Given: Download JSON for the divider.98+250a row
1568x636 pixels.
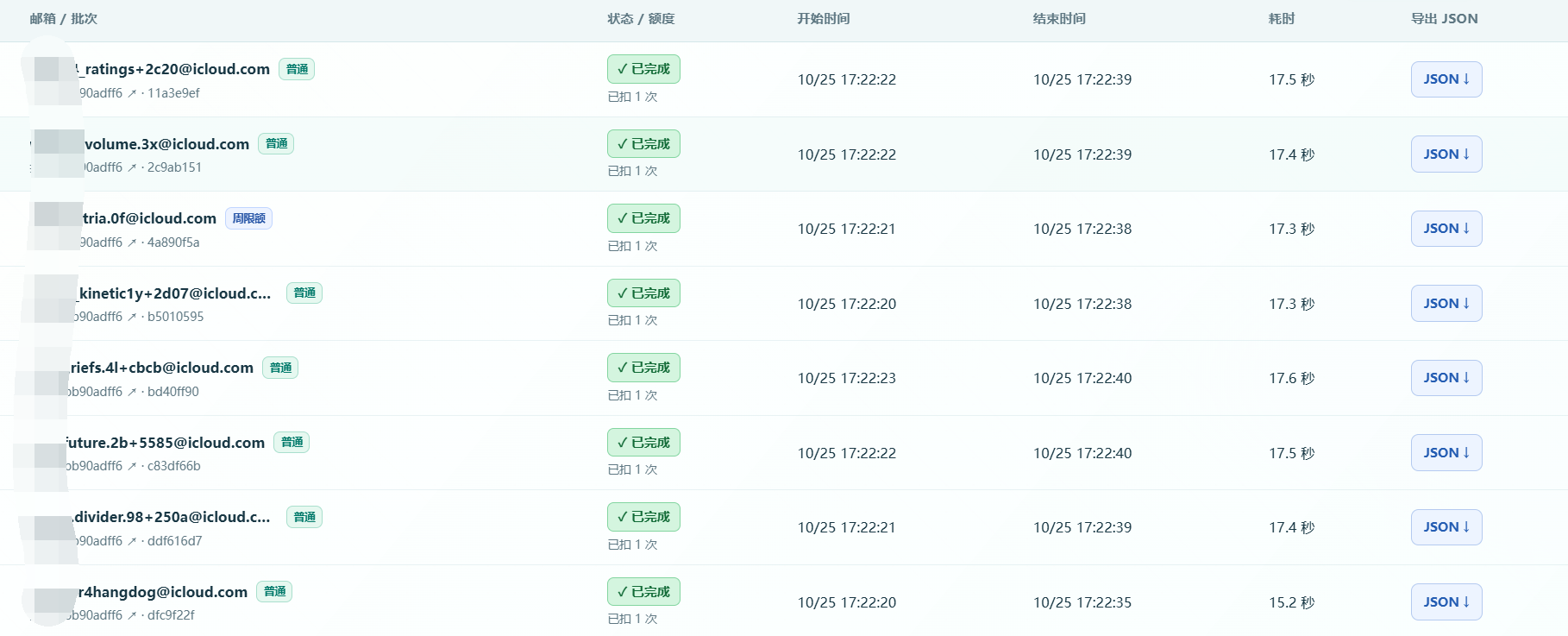Looking at the screenshot, I should click(x=1446, y=527).
